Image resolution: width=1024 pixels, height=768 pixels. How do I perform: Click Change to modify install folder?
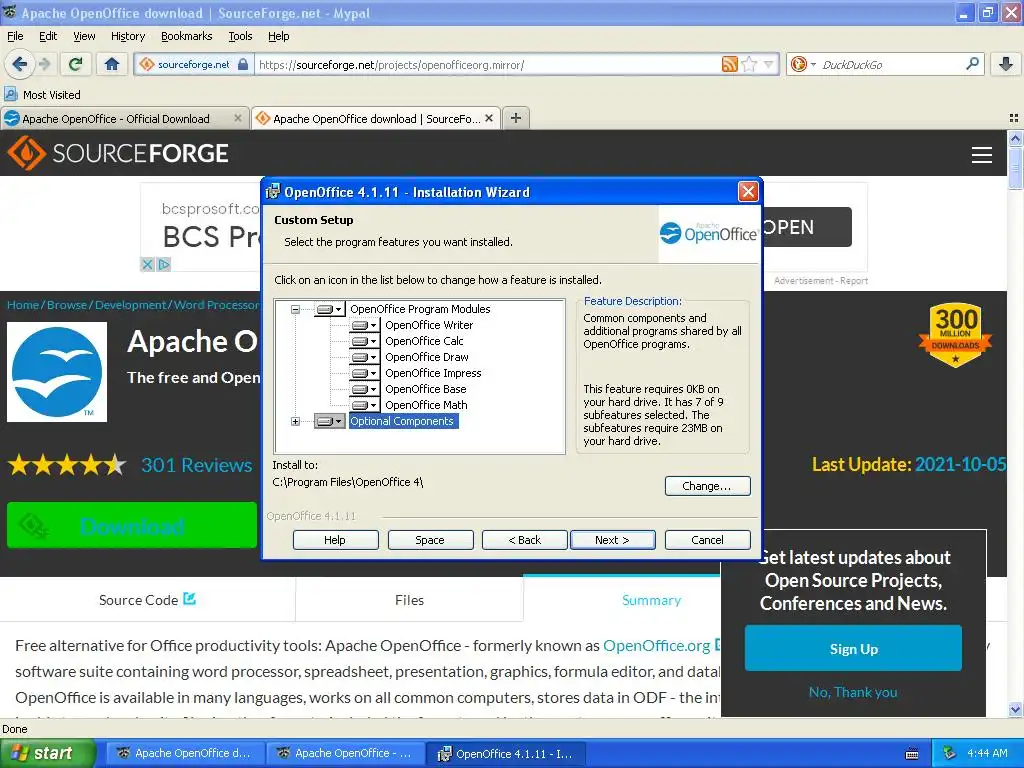(x=707, y=486)
